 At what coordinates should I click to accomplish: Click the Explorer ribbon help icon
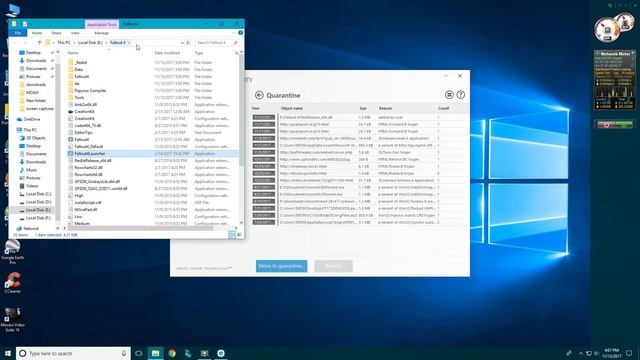[240, 33]
